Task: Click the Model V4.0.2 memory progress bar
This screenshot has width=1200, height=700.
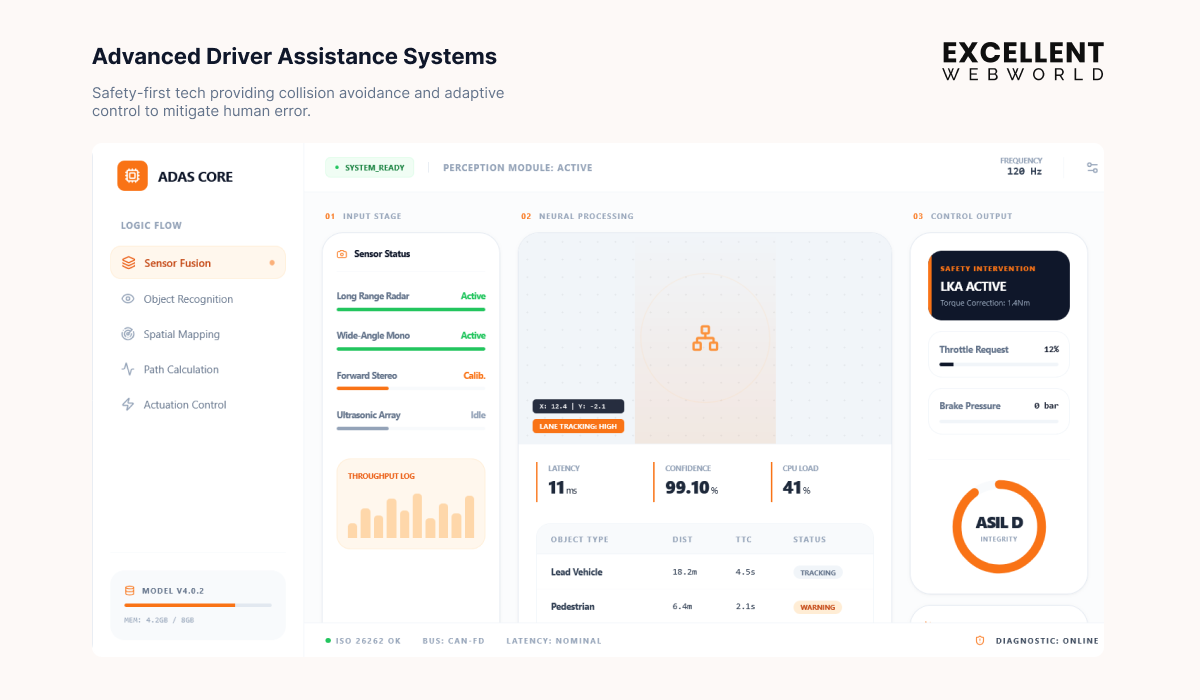Action: 197,605
